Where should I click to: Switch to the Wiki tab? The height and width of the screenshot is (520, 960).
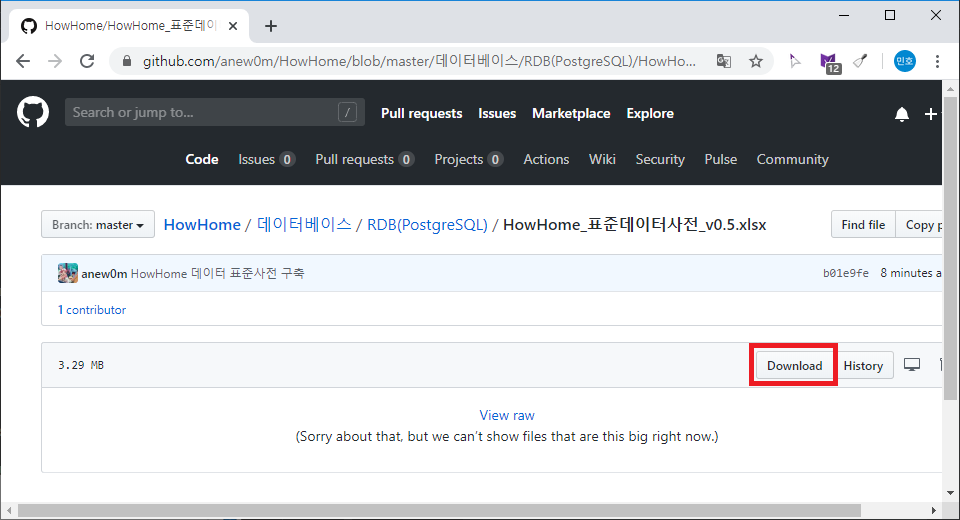click(602, 159)
